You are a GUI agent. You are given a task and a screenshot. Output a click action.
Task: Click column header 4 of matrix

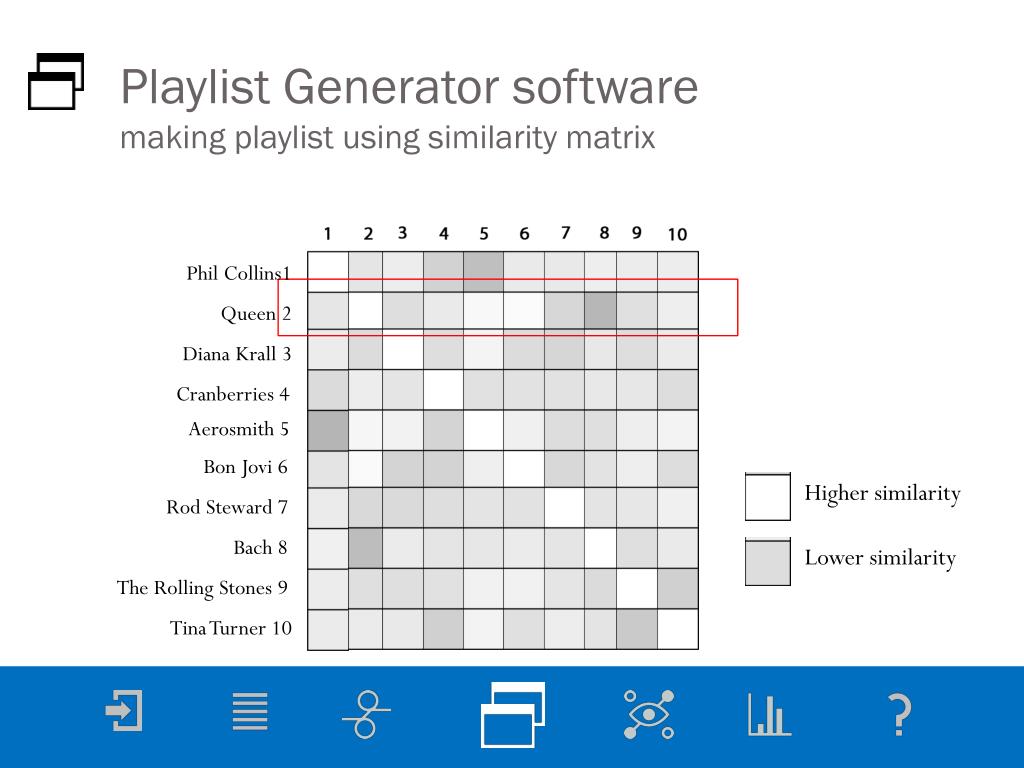tap(443, 234)
